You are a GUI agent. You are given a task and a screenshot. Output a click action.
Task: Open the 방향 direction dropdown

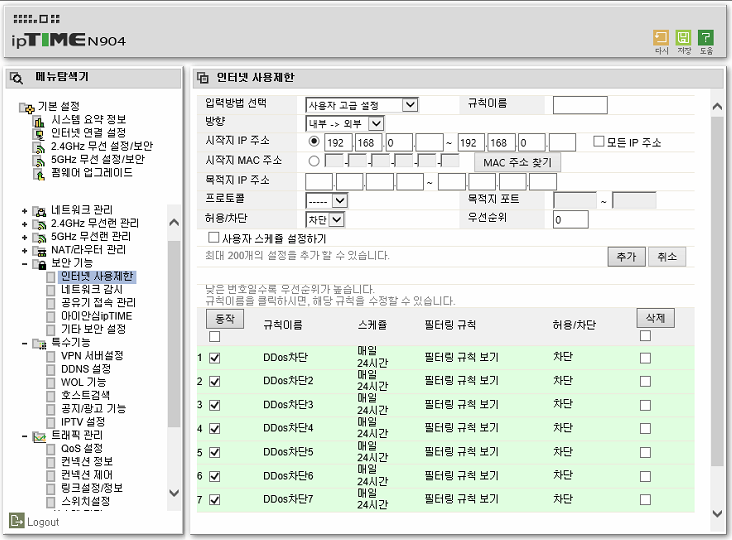[x=345, y=124]
